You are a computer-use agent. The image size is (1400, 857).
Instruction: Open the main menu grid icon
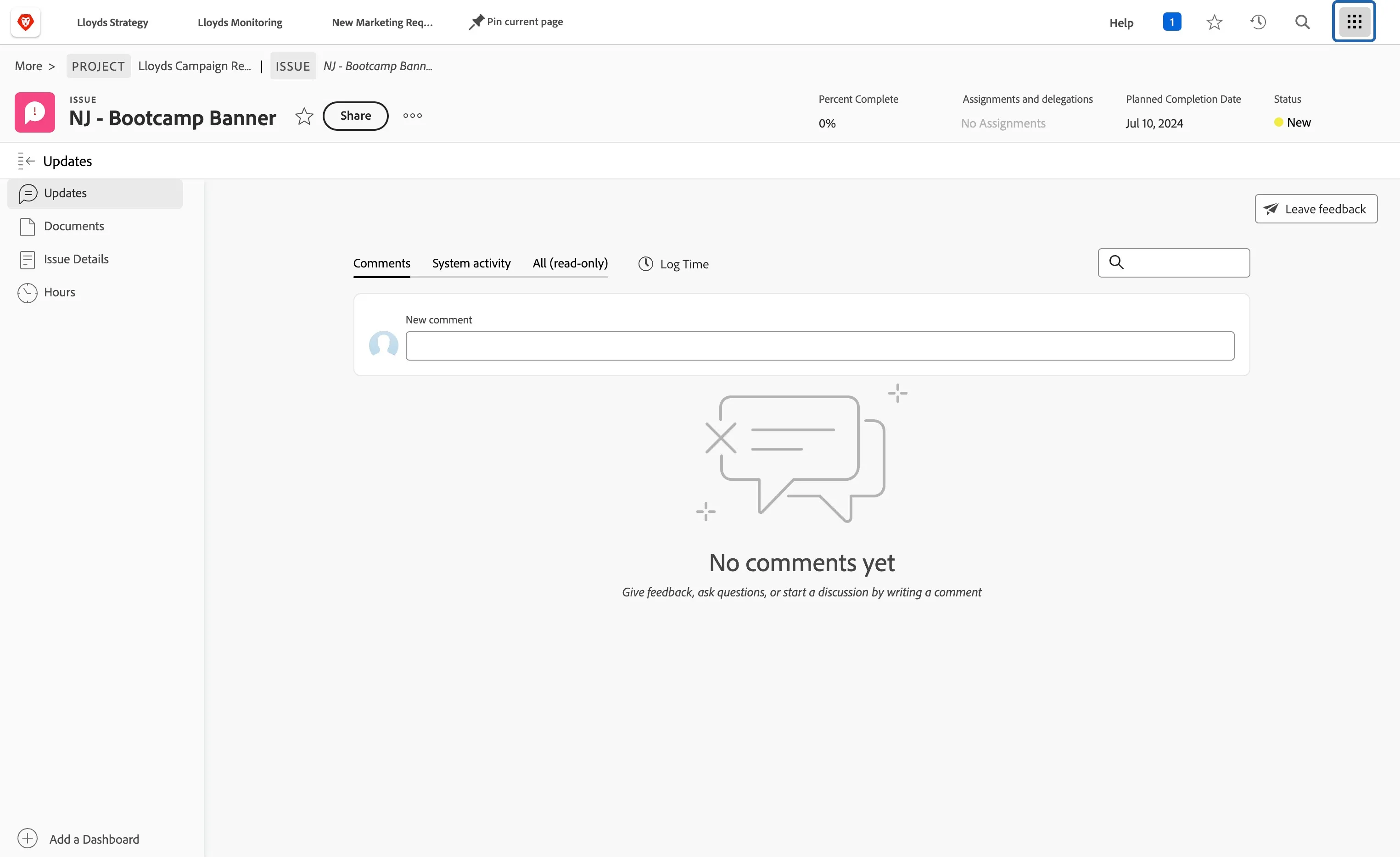pyautogui.click(x=1354, y=22)
